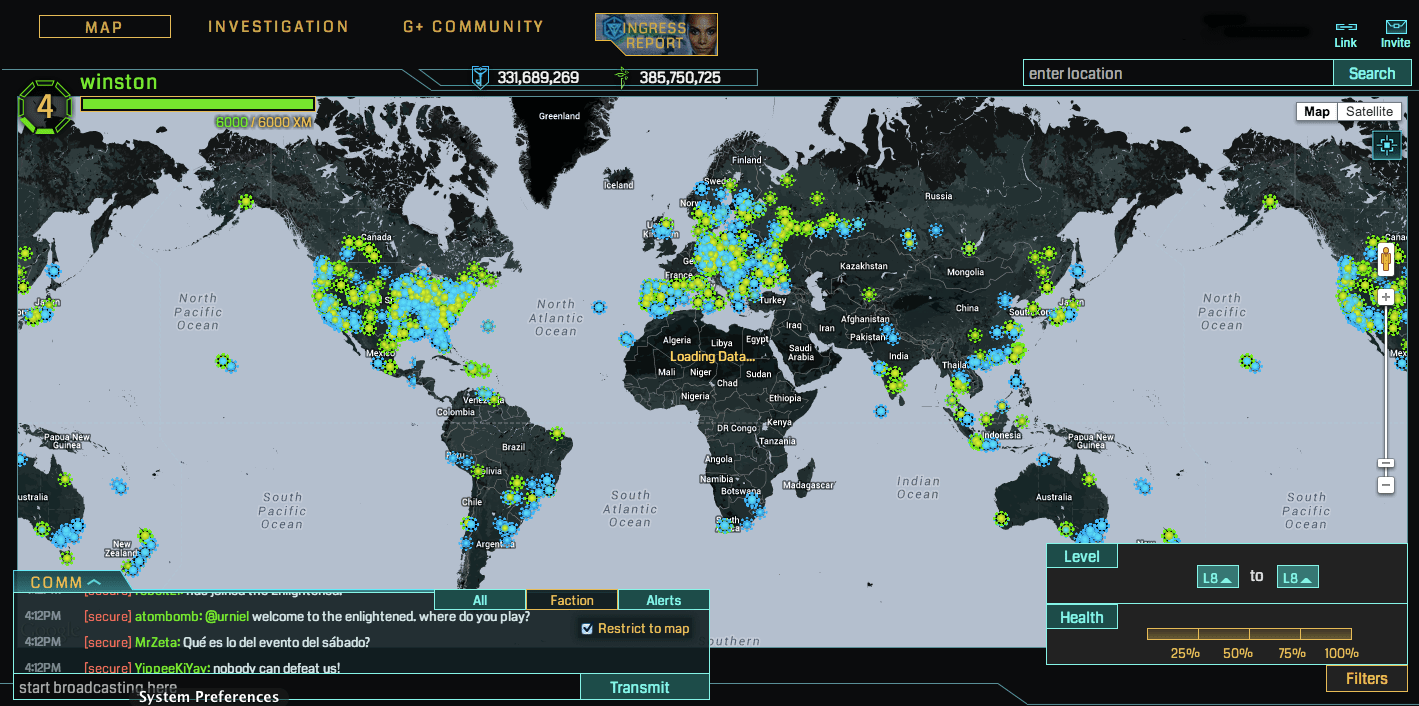This screenshot has width=1419, height=706.
Task: Switch COMM to the Alerts tab
Action: point(664,600)
